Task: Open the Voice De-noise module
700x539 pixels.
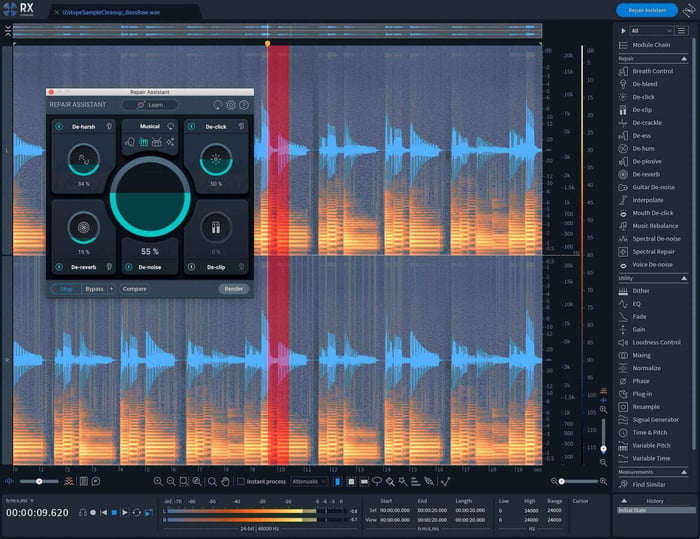Action: [x=646, y=265]
